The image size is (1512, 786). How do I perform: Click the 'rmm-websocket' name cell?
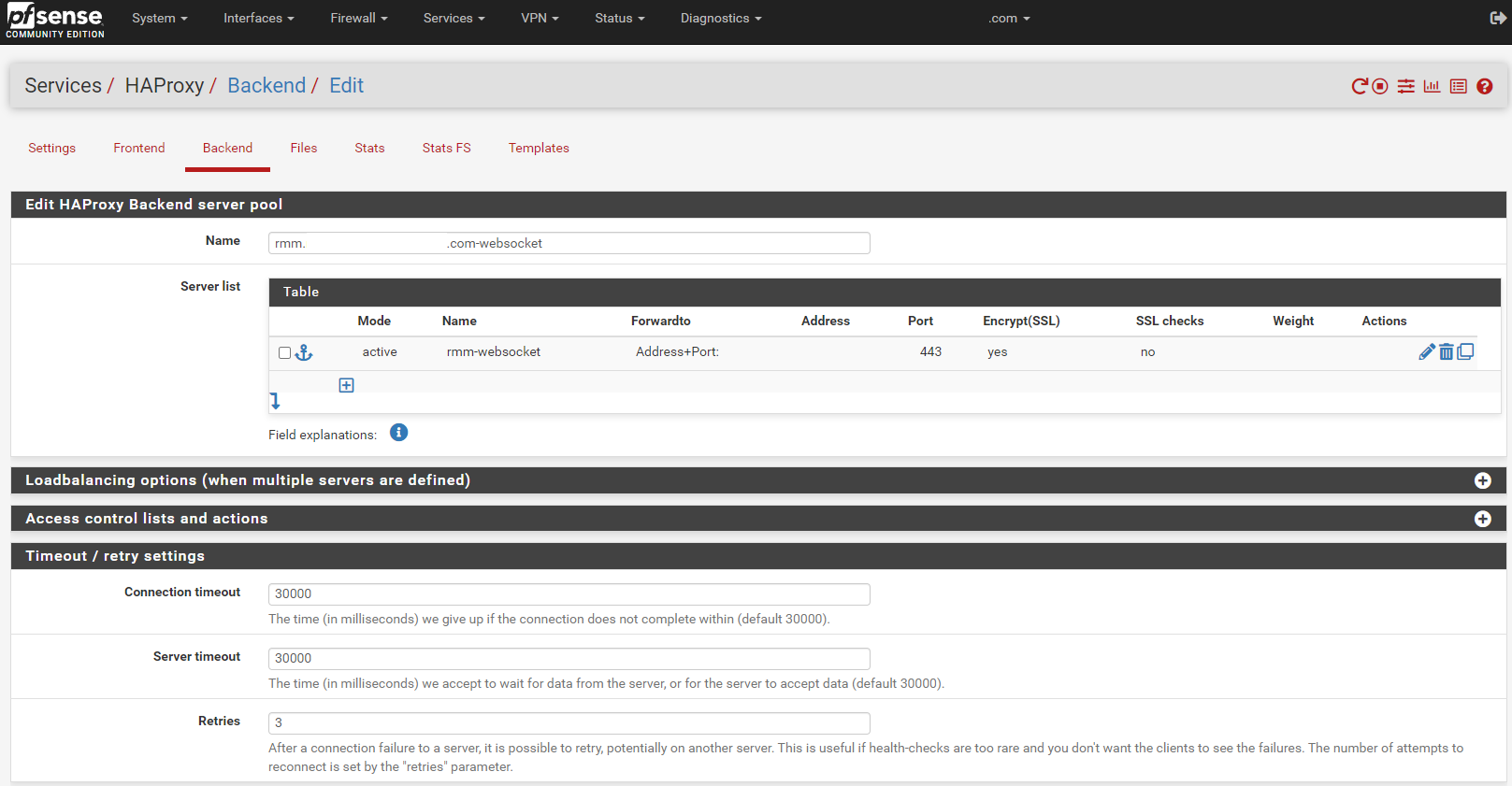(494, 351)
